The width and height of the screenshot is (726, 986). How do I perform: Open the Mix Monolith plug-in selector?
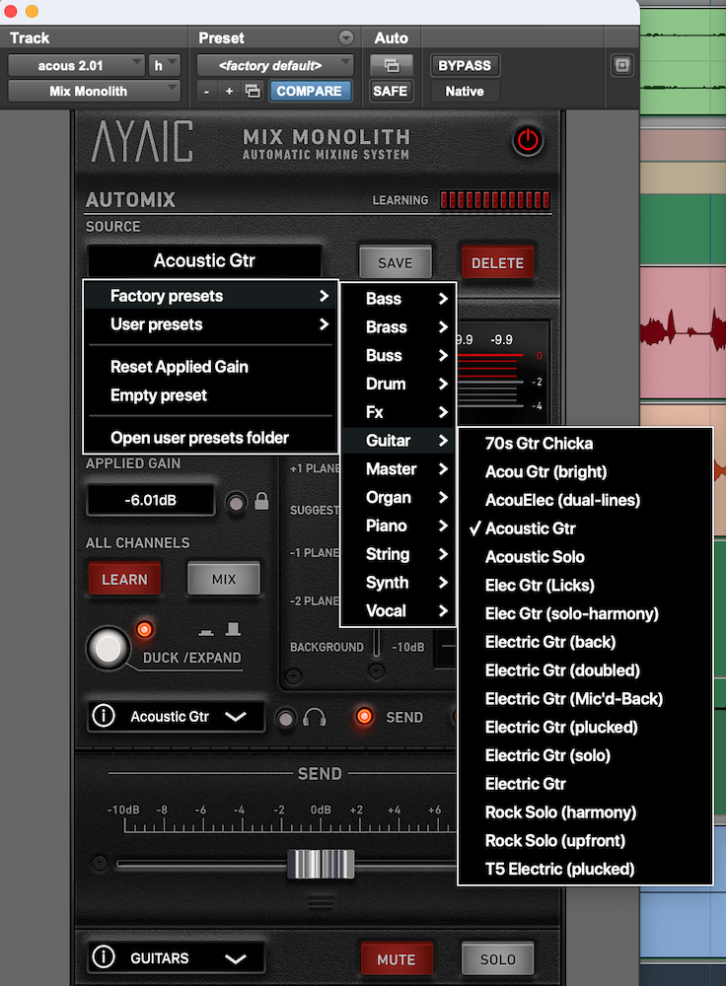click(x=94, y=91)
